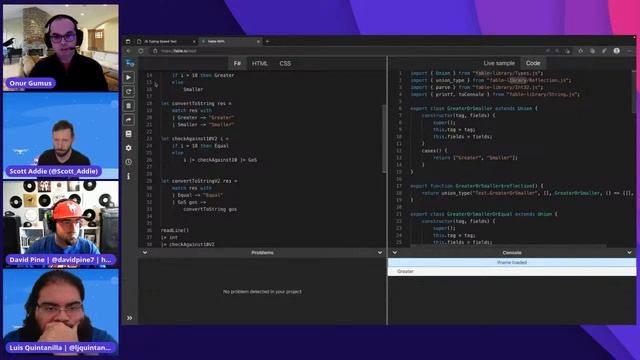Open the settings gear in the REPL sidebar
This screenshot has height=360, width=640.
click(x=129, y=148)
